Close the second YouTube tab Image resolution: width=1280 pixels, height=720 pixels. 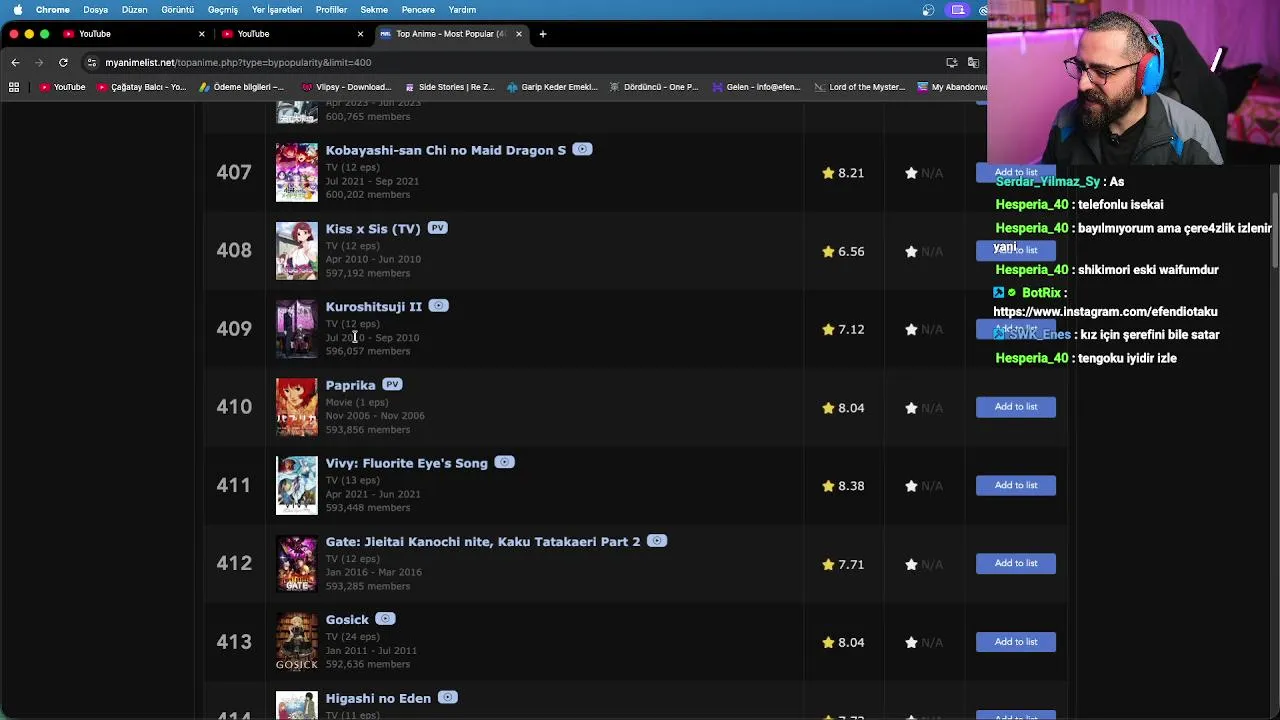pyautogui.click(x=360, y=34)
